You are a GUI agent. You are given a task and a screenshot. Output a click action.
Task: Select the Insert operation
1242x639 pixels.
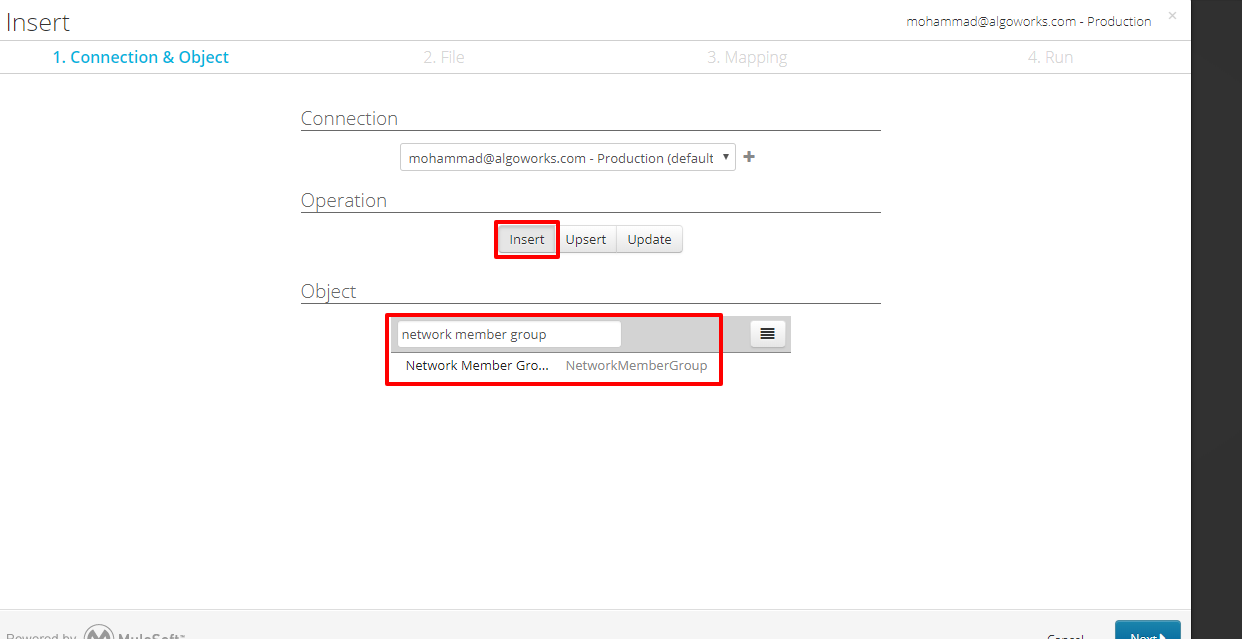[527, 240]
